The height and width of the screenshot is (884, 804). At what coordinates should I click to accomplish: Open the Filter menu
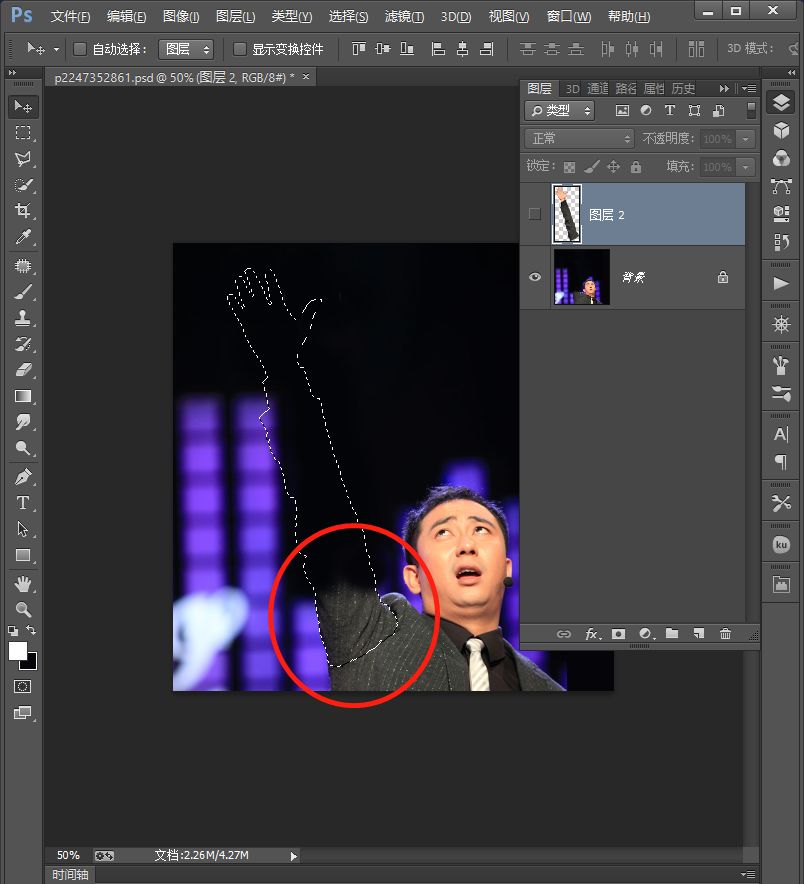(404, 16)
